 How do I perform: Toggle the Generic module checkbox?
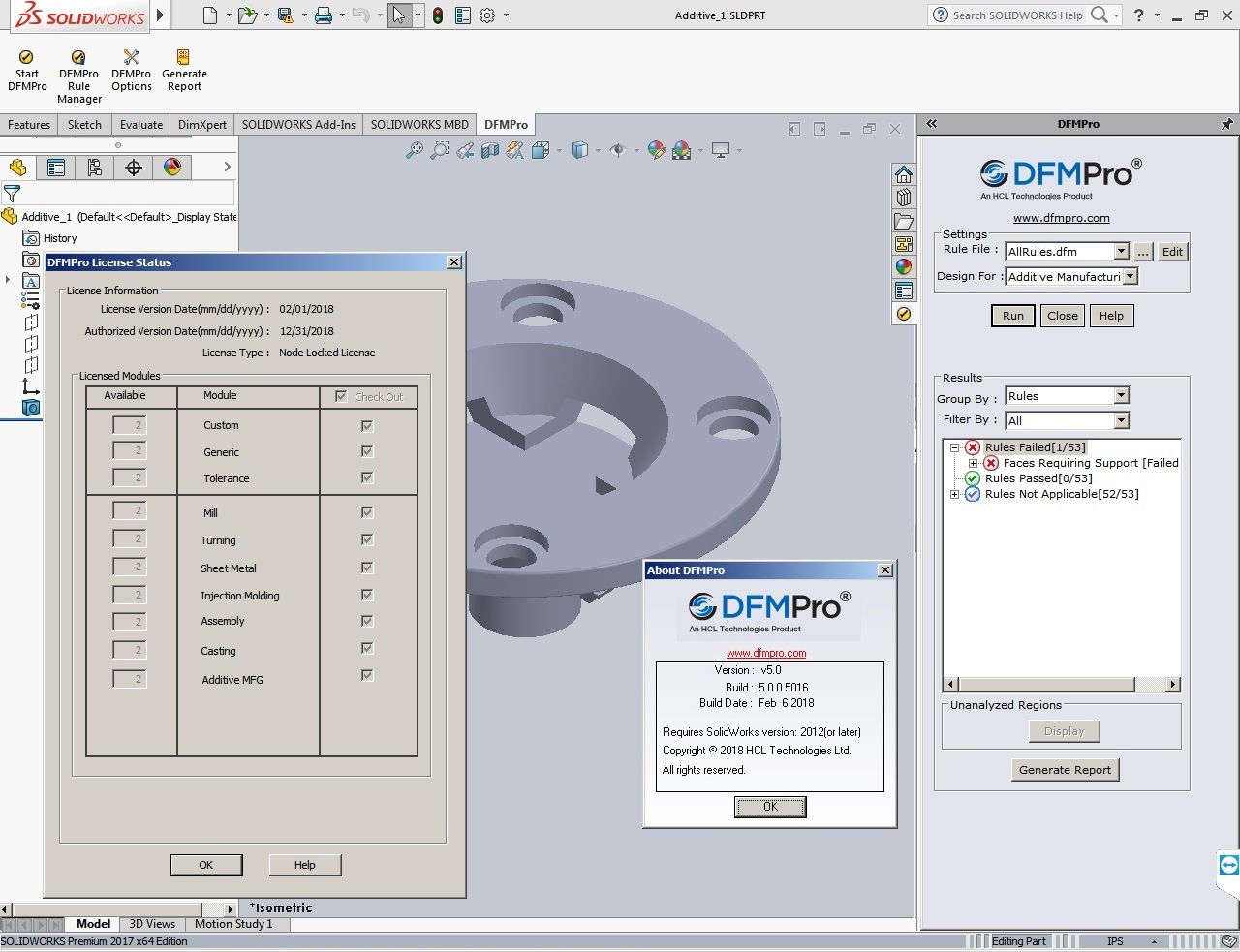pos(367,451)
